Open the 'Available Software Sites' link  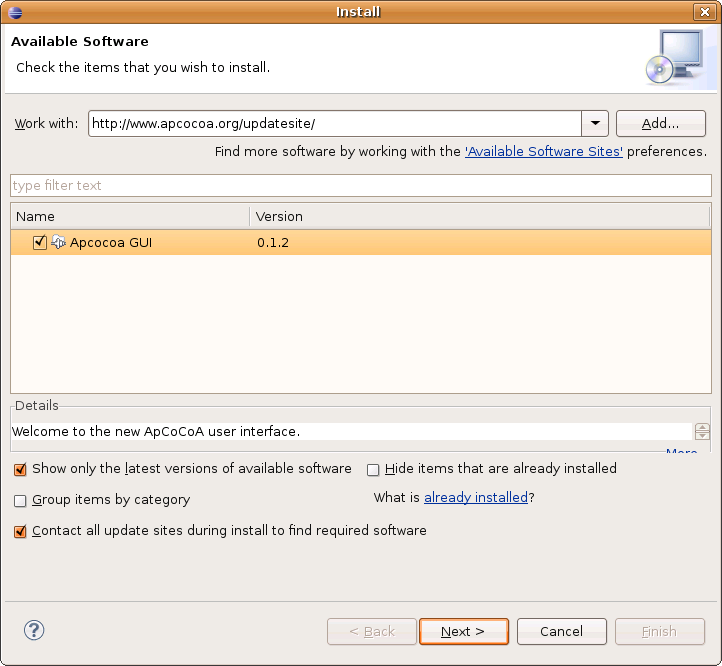544,152
